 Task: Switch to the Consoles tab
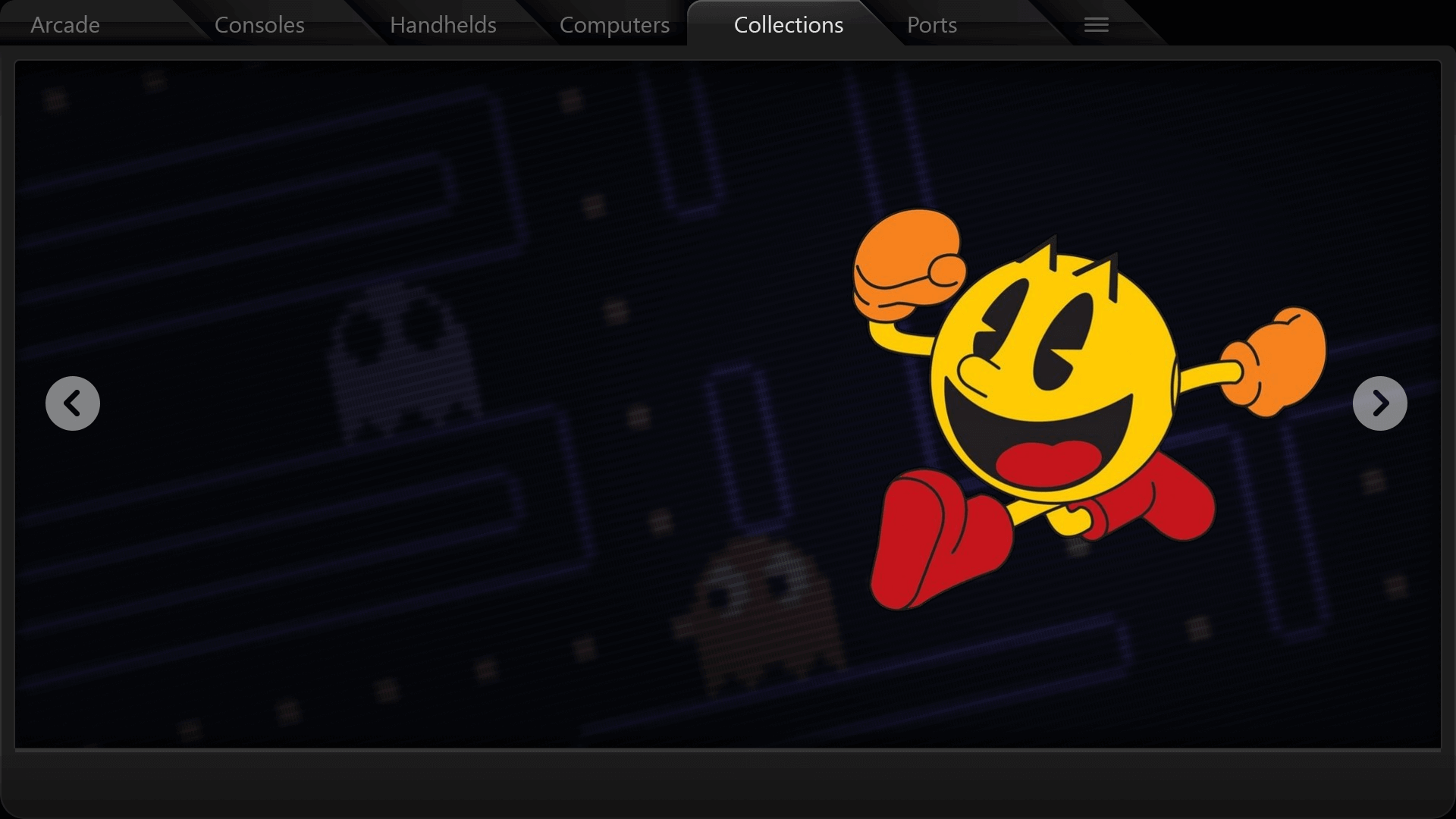[259, 24]
